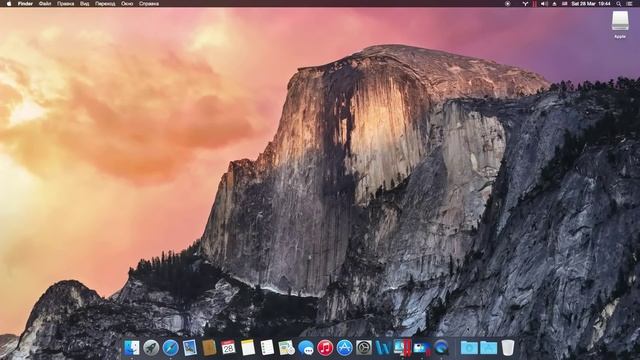Click the eject icon in menu bar

555,4
